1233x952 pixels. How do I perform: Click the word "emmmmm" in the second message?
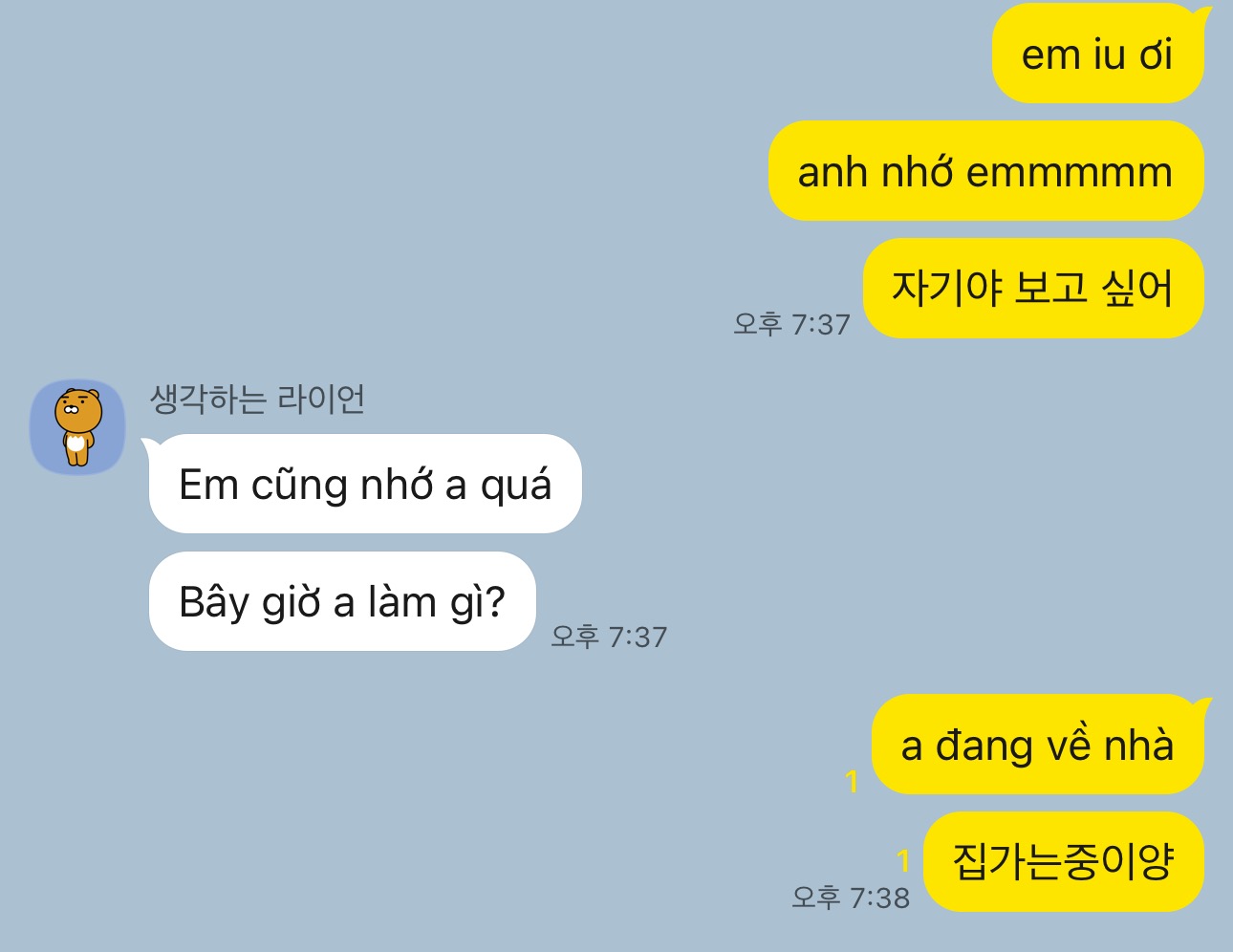(x=1070, y=173)
